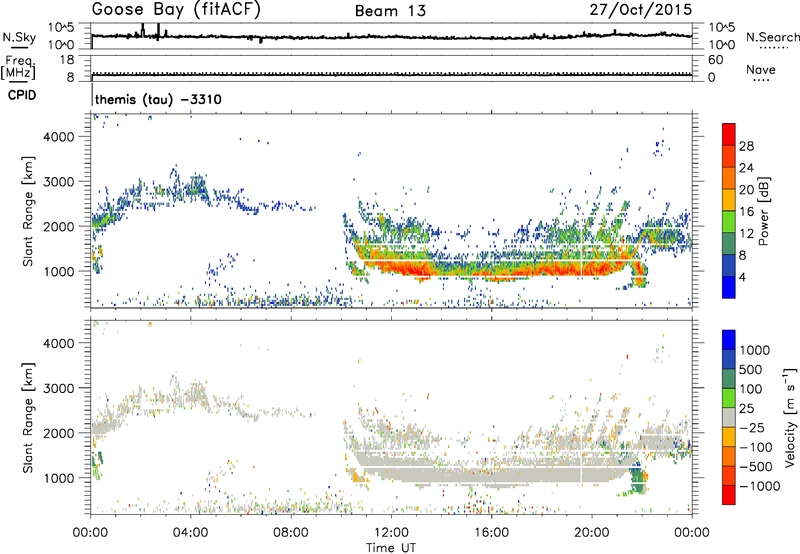Viewport: 800px width, 554px height.
Task: Select the "16" value on Power colorbar
Action: point(746,212)
